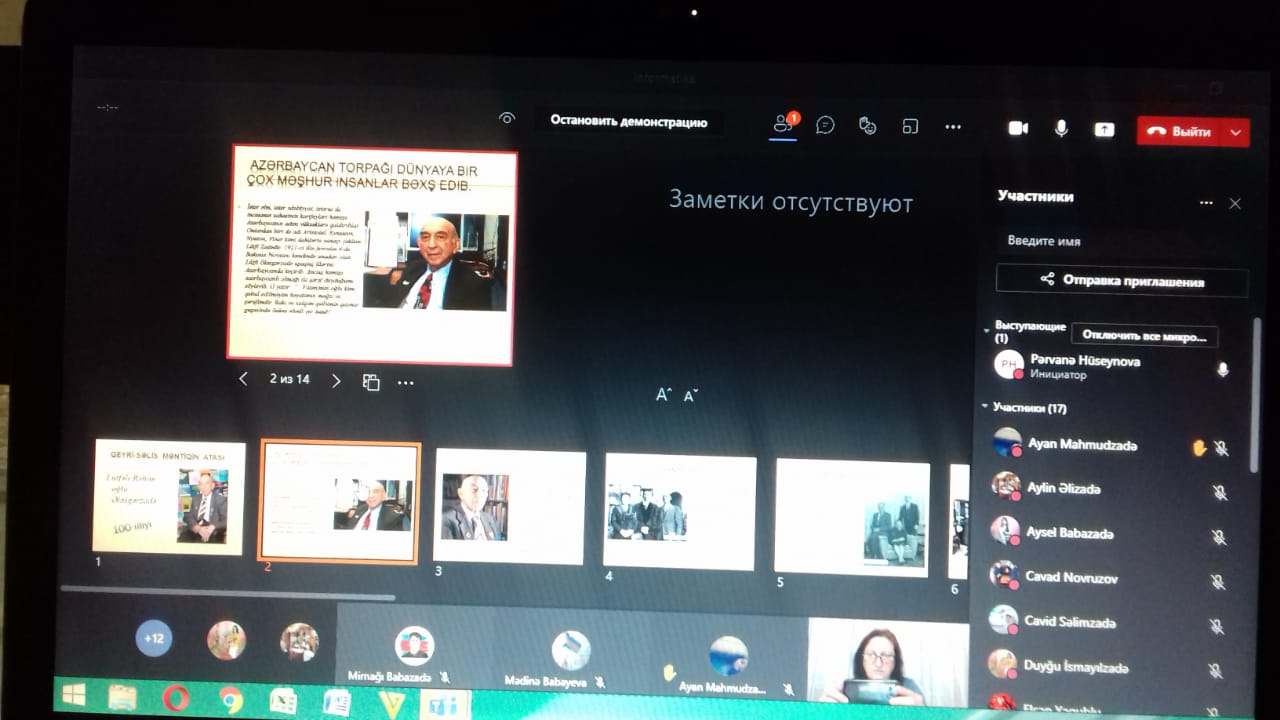
Task: Click Duyğu İsmayılzadə avatar
Action: pos(1003,663)
